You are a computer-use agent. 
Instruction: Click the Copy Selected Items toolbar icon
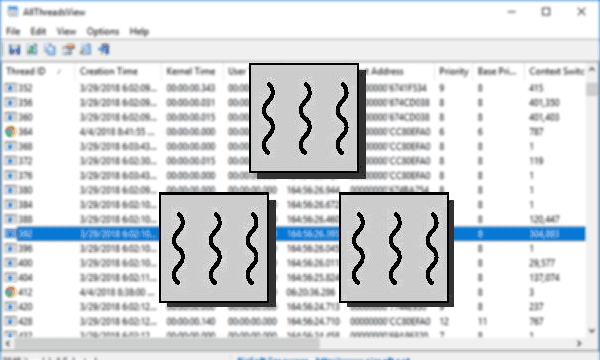point(50,49)
